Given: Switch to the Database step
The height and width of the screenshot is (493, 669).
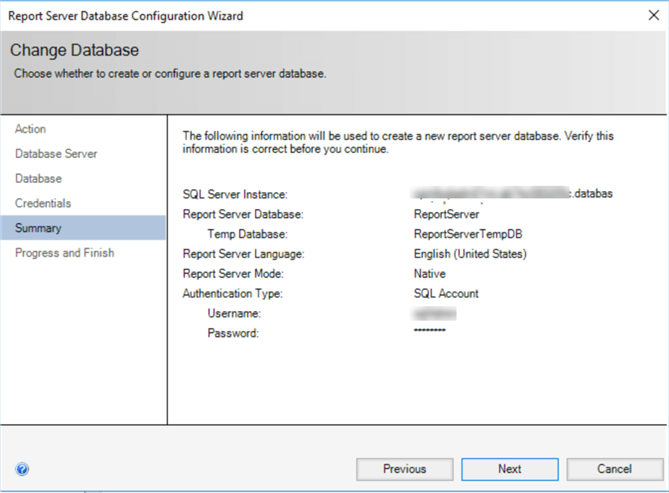Looking at the screenshot, I should coord(38,179).
